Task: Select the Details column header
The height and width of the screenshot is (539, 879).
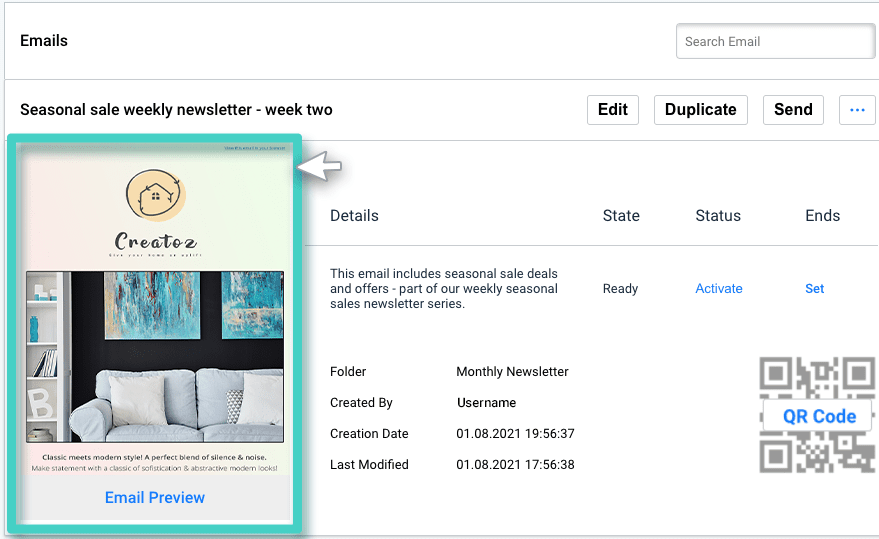Action: point(354,216)
